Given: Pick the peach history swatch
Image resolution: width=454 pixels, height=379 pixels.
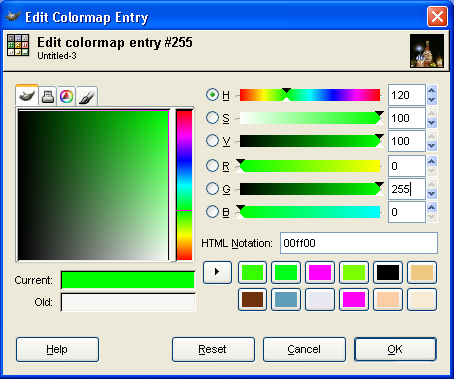Looking at the screenshot, I should 388,299.
